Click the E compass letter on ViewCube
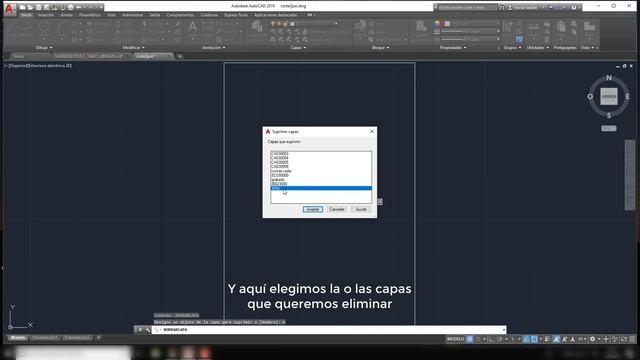The image size is (640, 360). coord(627,97)
